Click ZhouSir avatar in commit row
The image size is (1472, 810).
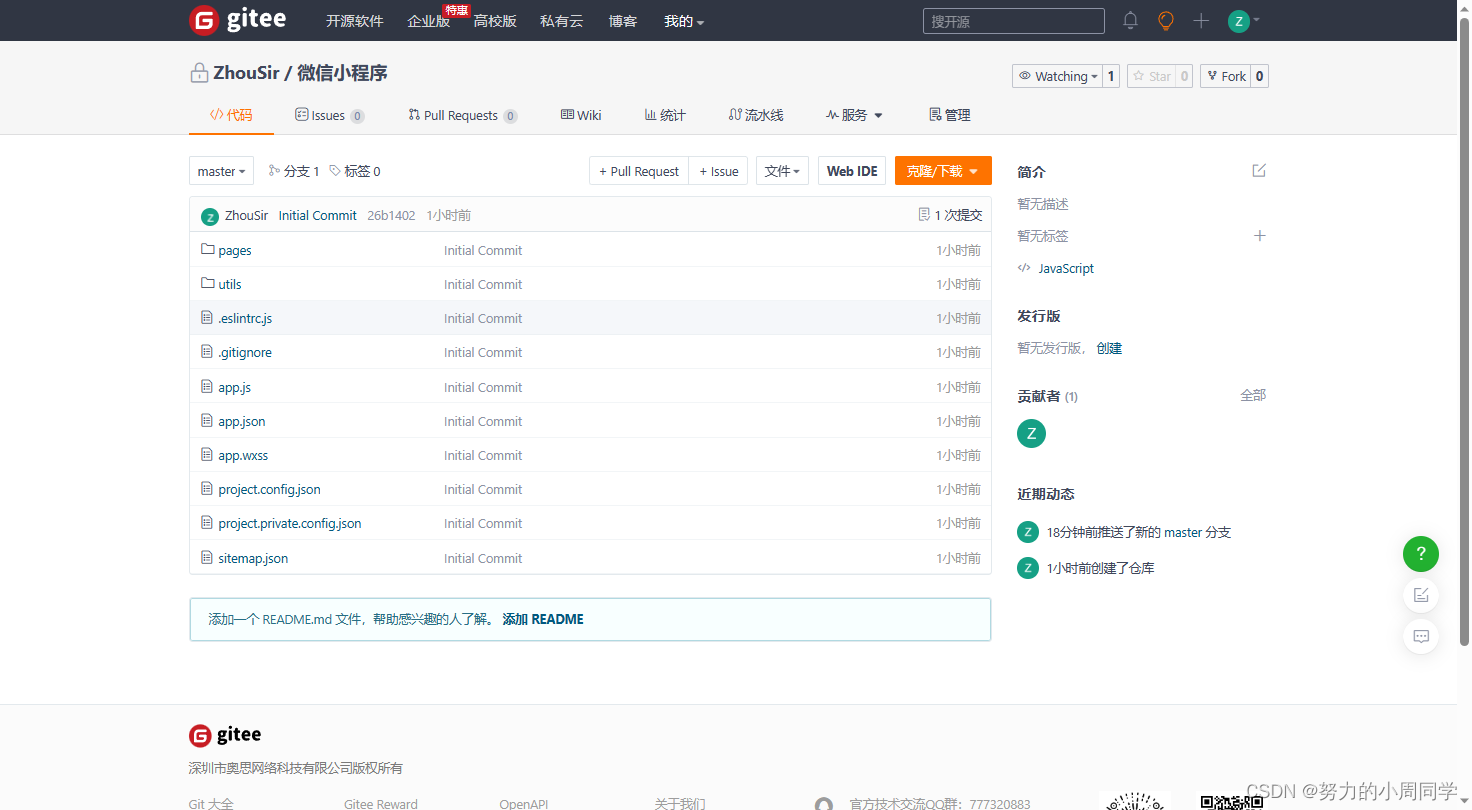[210, 216]
